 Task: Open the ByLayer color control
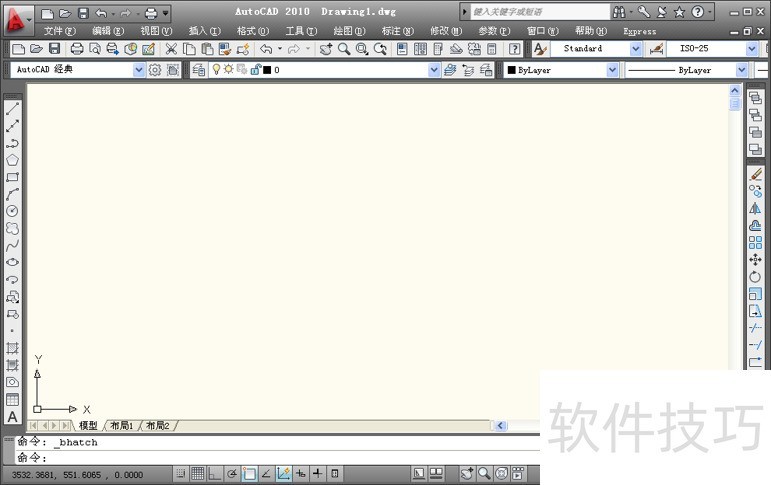coord(559,70)
